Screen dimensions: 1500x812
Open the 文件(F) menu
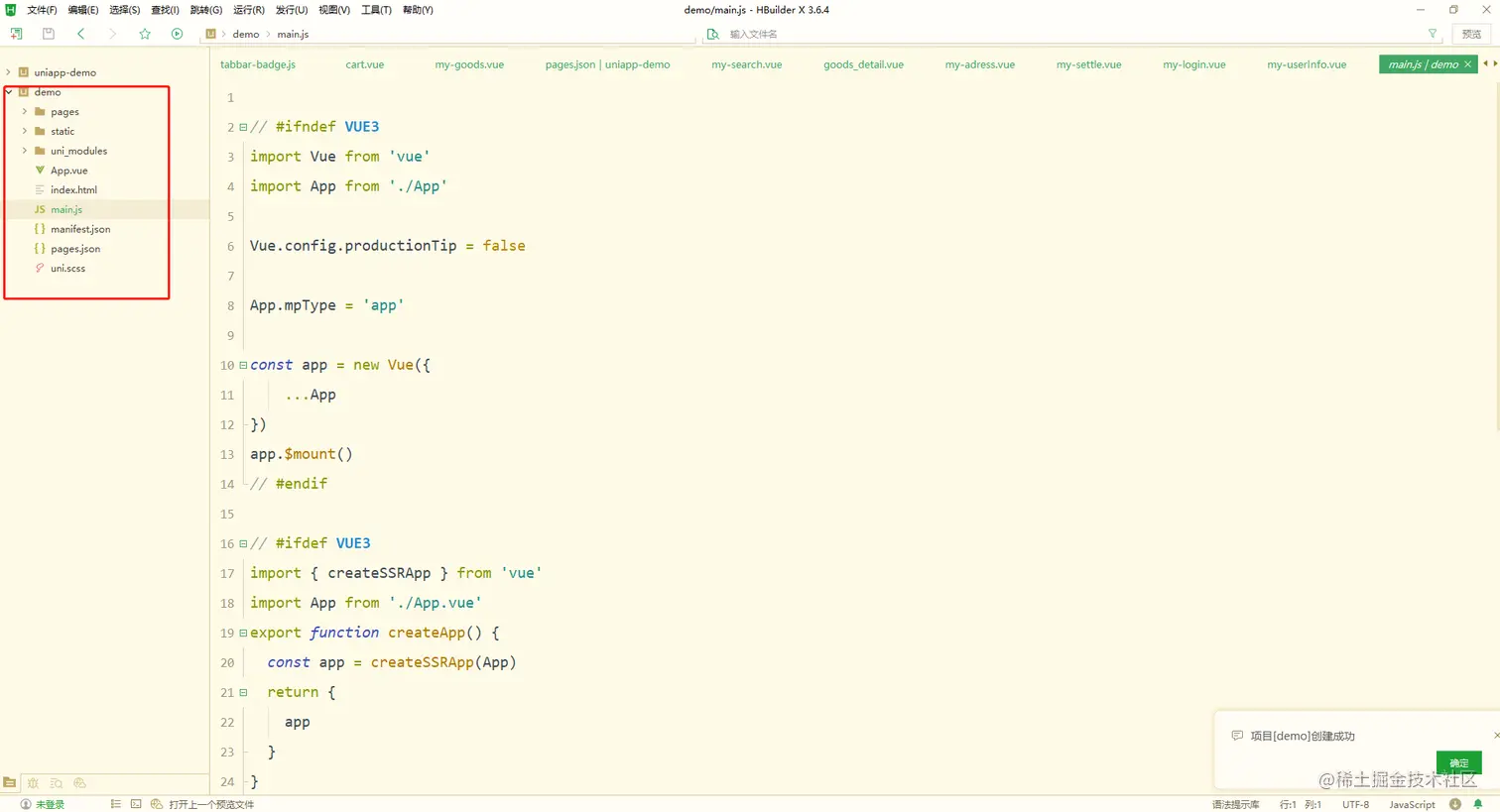pos(42,10)
